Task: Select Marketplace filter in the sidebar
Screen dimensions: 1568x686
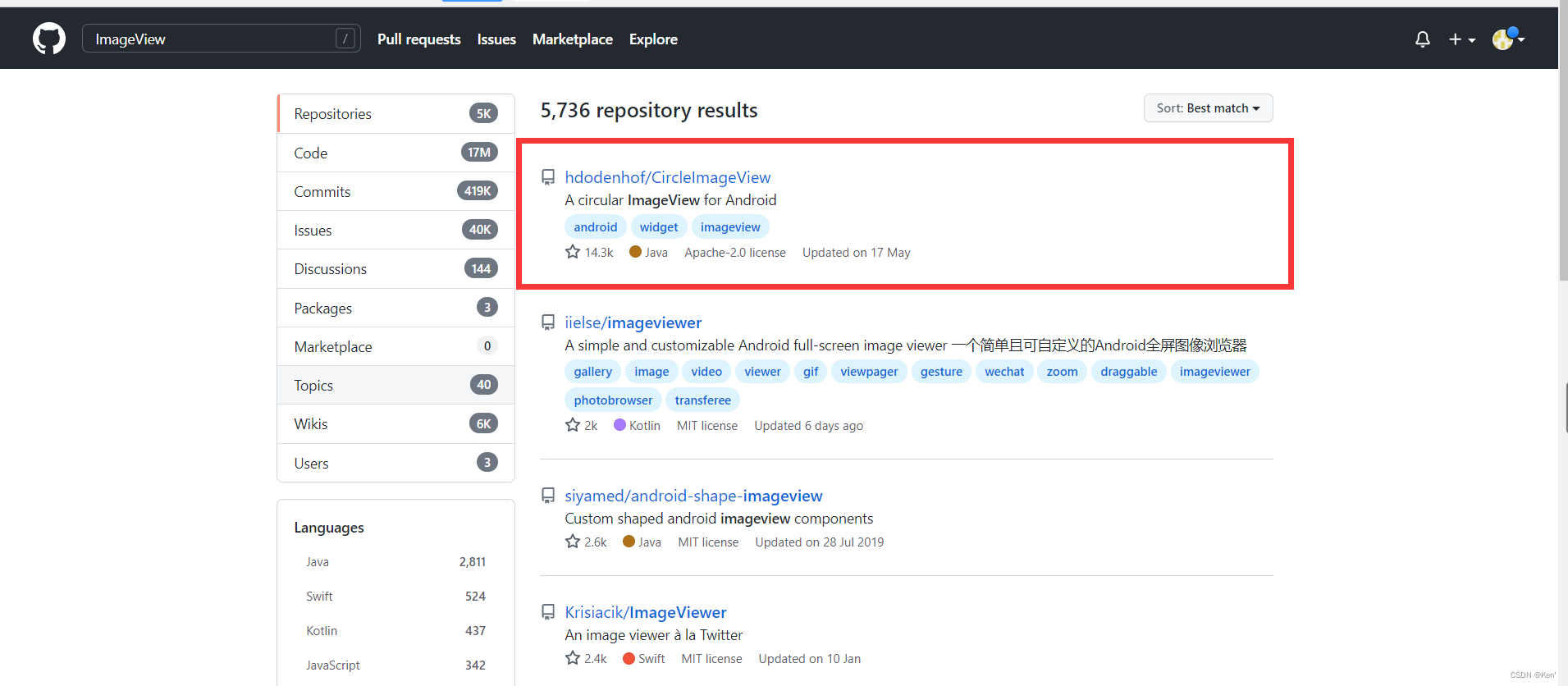Action: point(396,346)
